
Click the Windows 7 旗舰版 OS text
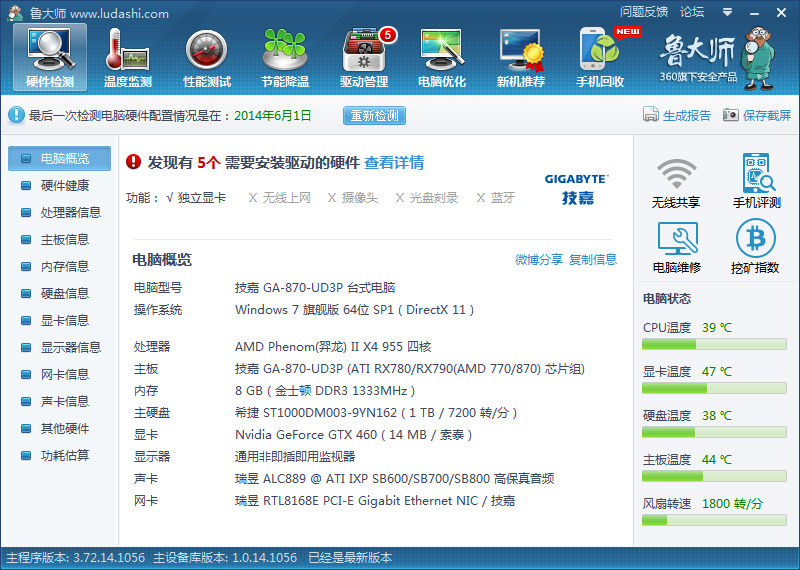point(355,310)
